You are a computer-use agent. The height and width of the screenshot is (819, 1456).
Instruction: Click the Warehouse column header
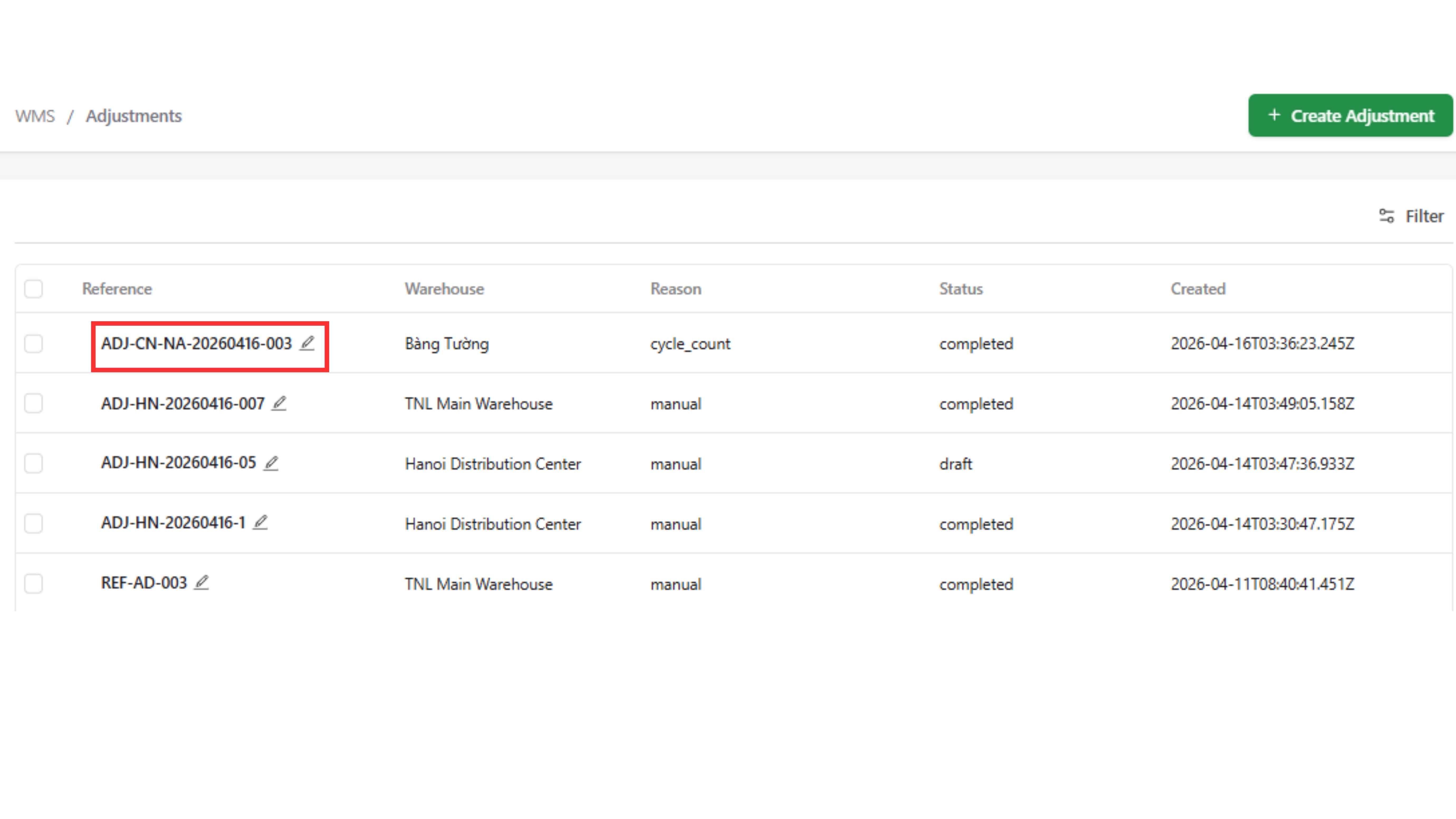444,289
